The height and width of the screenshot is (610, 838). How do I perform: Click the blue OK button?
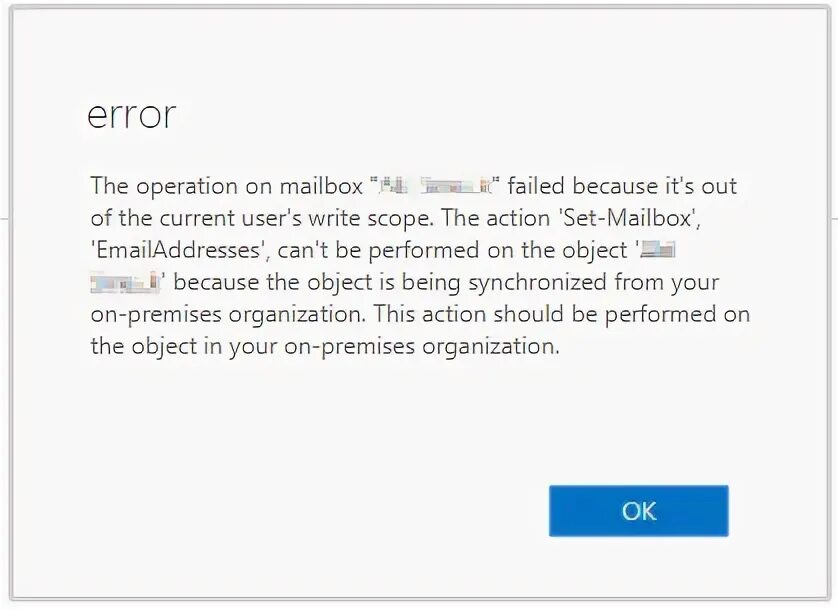tap(639, 511)
